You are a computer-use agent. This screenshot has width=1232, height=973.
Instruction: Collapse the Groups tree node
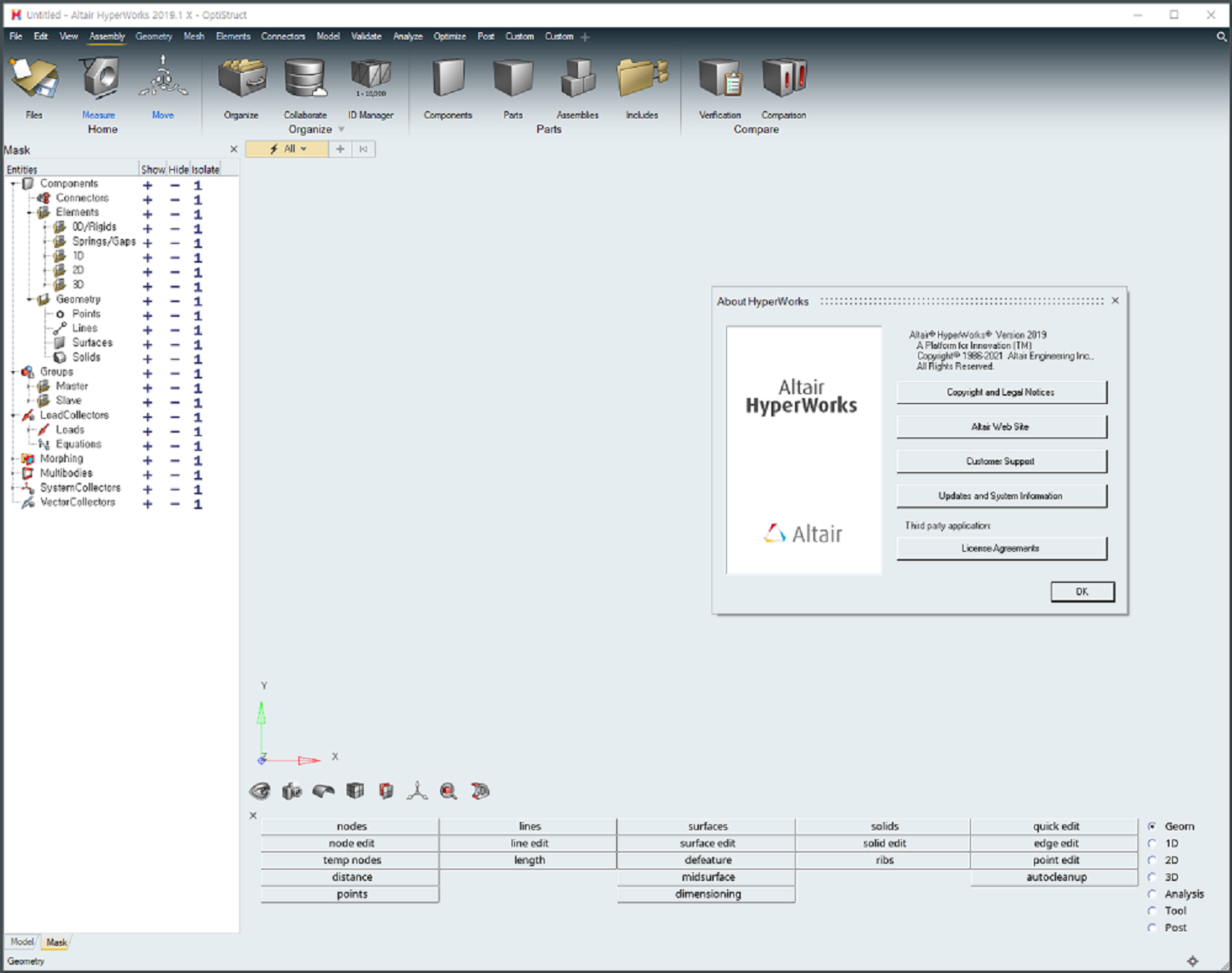pyautogui.click(x=14, y=372)
